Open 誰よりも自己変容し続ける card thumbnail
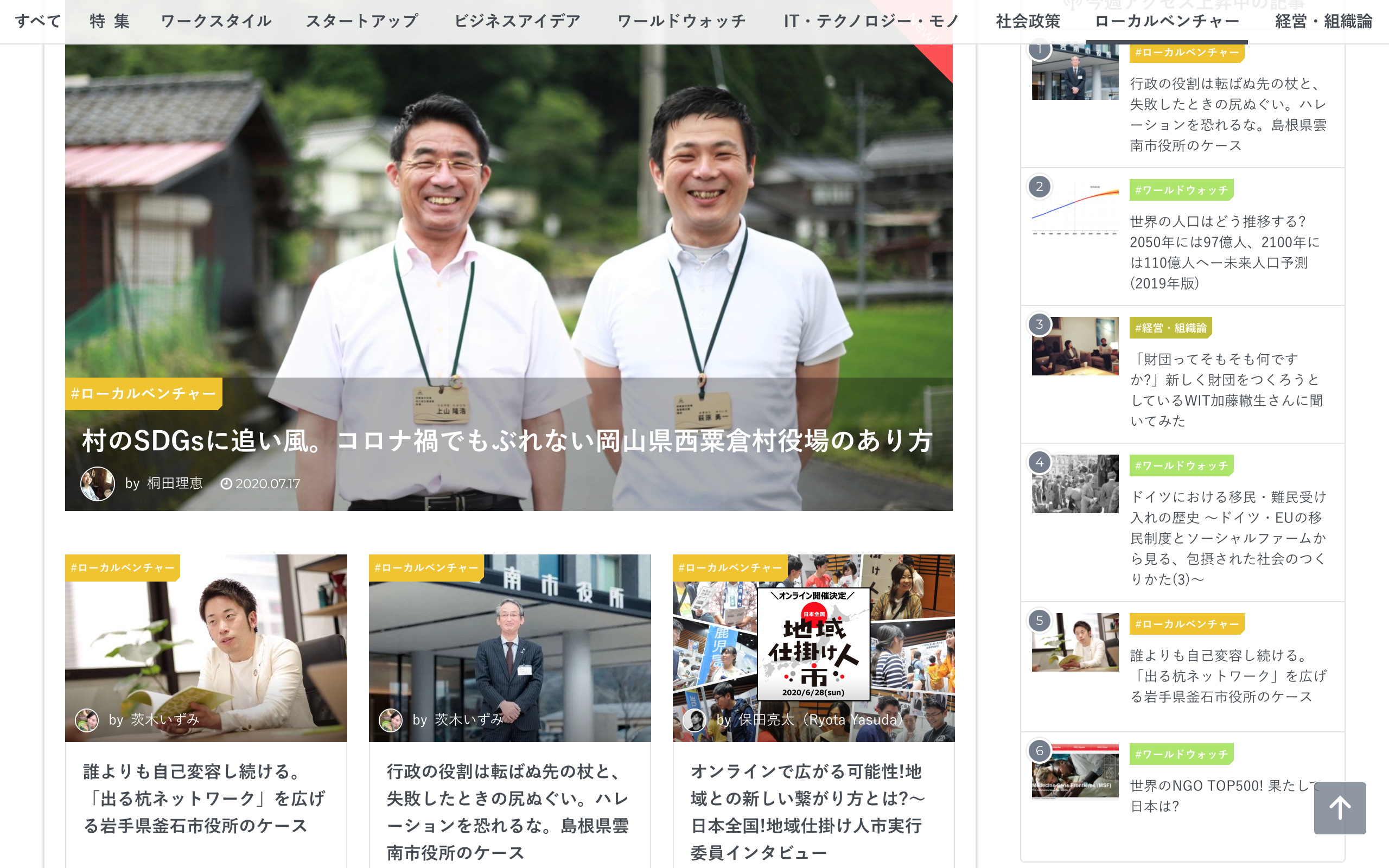This screenshot has width=1389, height=868. click(206, 648)
